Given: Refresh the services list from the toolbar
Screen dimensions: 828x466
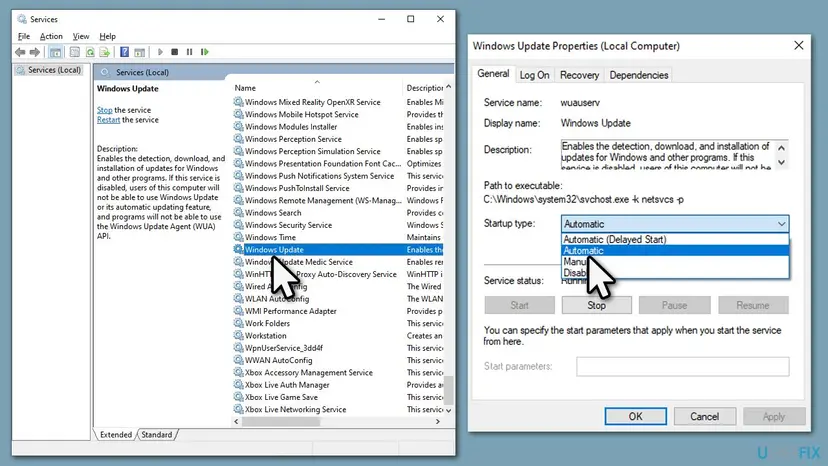Looking at the screenshot, I should (x=90, y=52).
